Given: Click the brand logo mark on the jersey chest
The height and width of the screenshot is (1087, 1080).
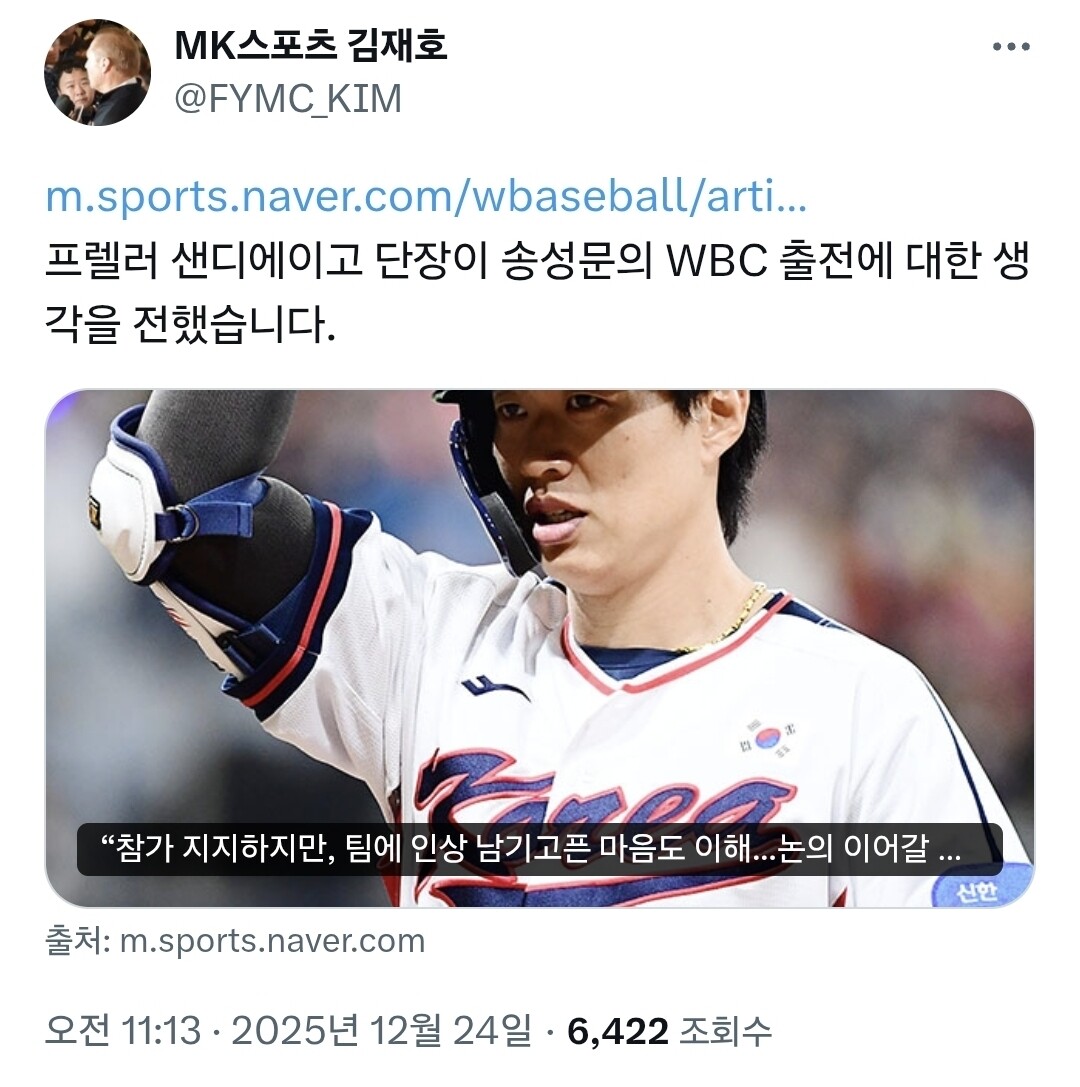Looking at the screenshot, I should click(x=495, y=689).
